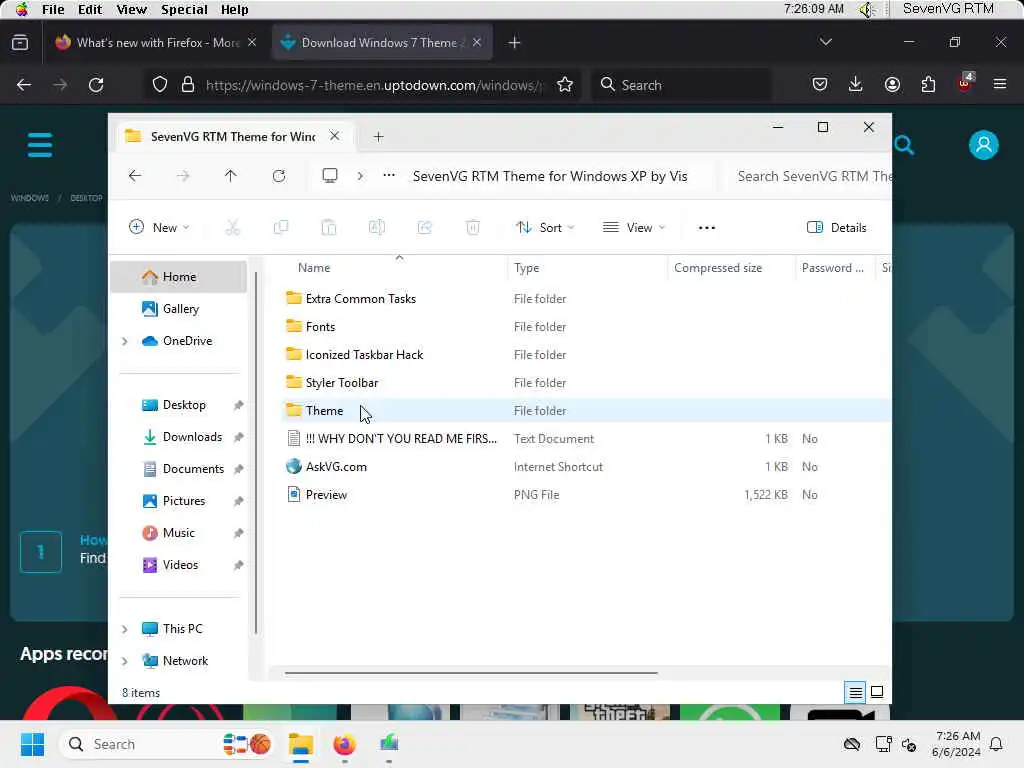This screenshot has width=1024, height=768.
Task: Click the Copy icon in Explorer toolbar
Action: 281,227
